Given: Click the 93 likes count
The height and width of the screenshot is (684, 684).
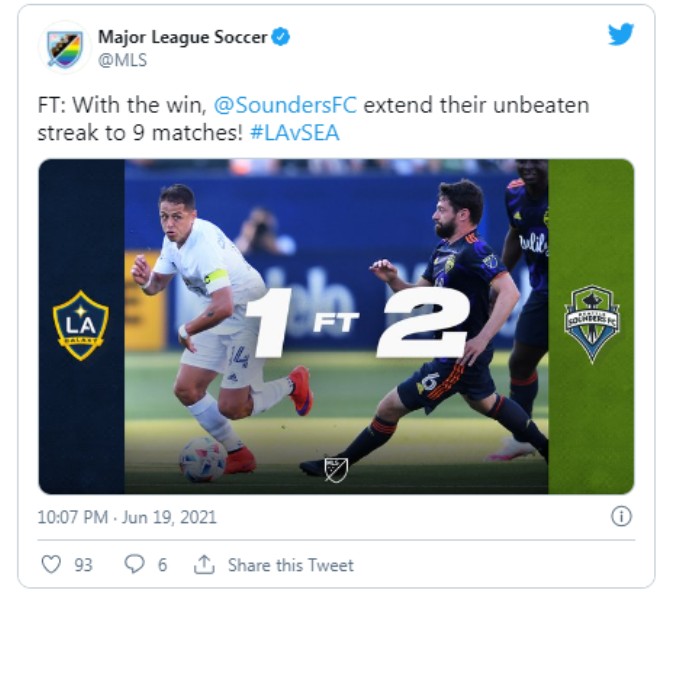Looking at the screenshot, I should click(x=83, y=565).
